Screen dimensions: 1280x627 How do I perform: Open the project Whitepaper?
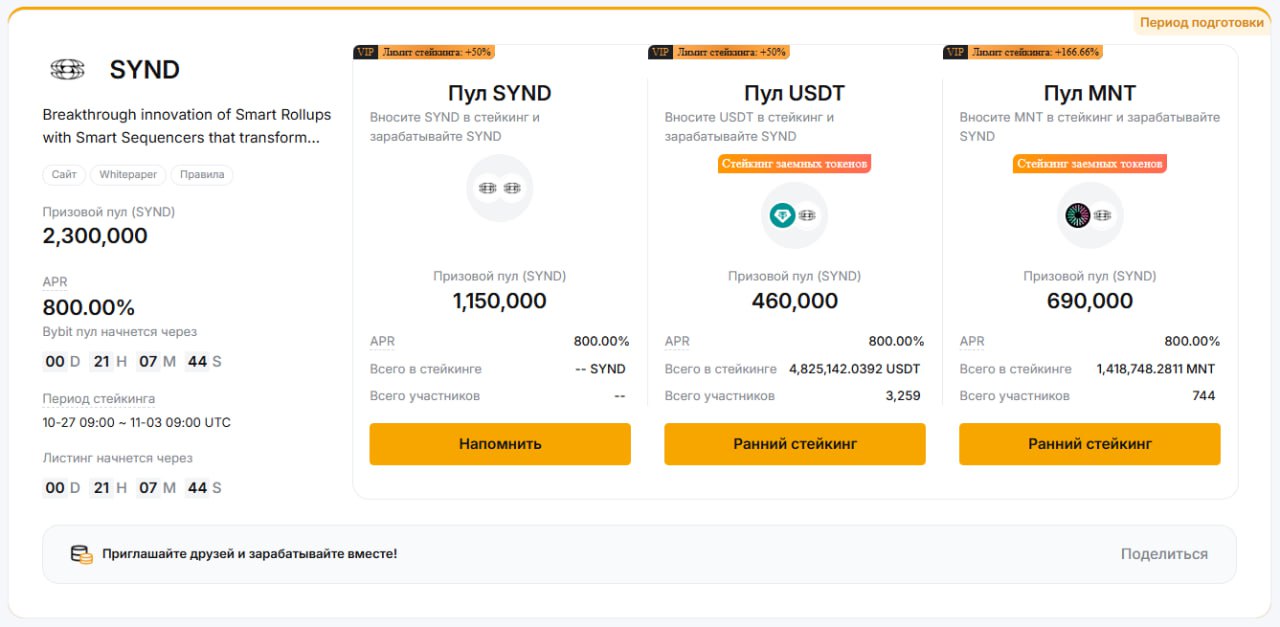[127, 174]
